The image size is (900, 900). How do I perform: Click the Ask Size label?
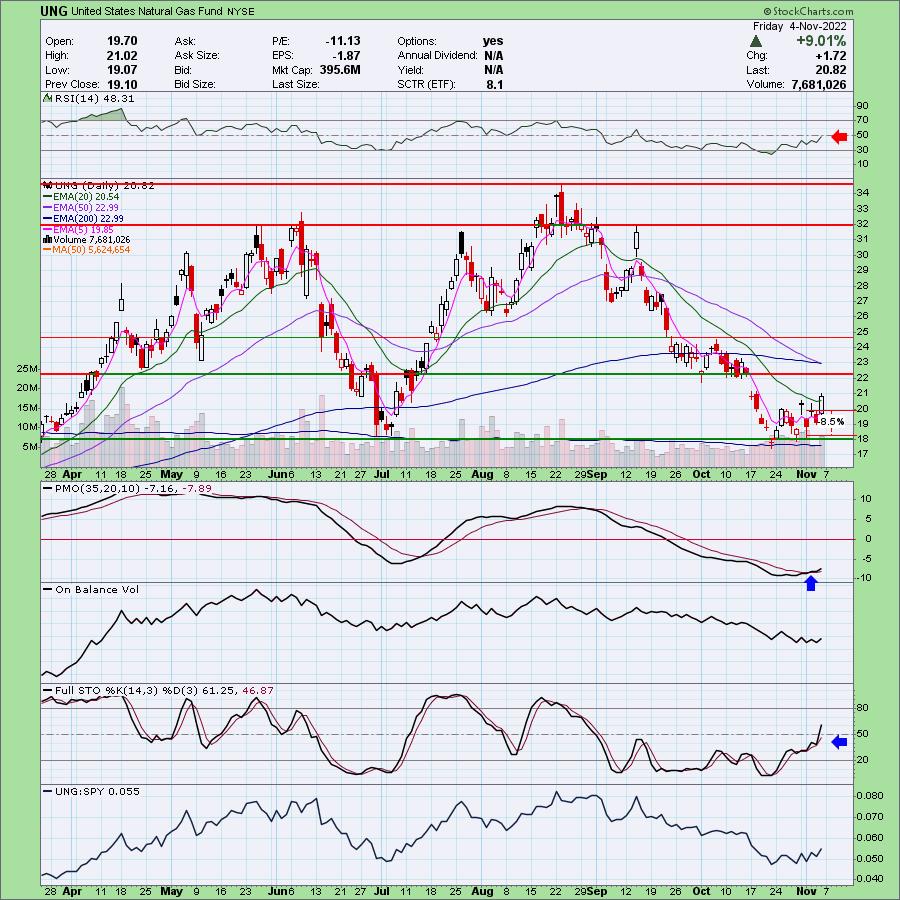[x=197, y=56]
